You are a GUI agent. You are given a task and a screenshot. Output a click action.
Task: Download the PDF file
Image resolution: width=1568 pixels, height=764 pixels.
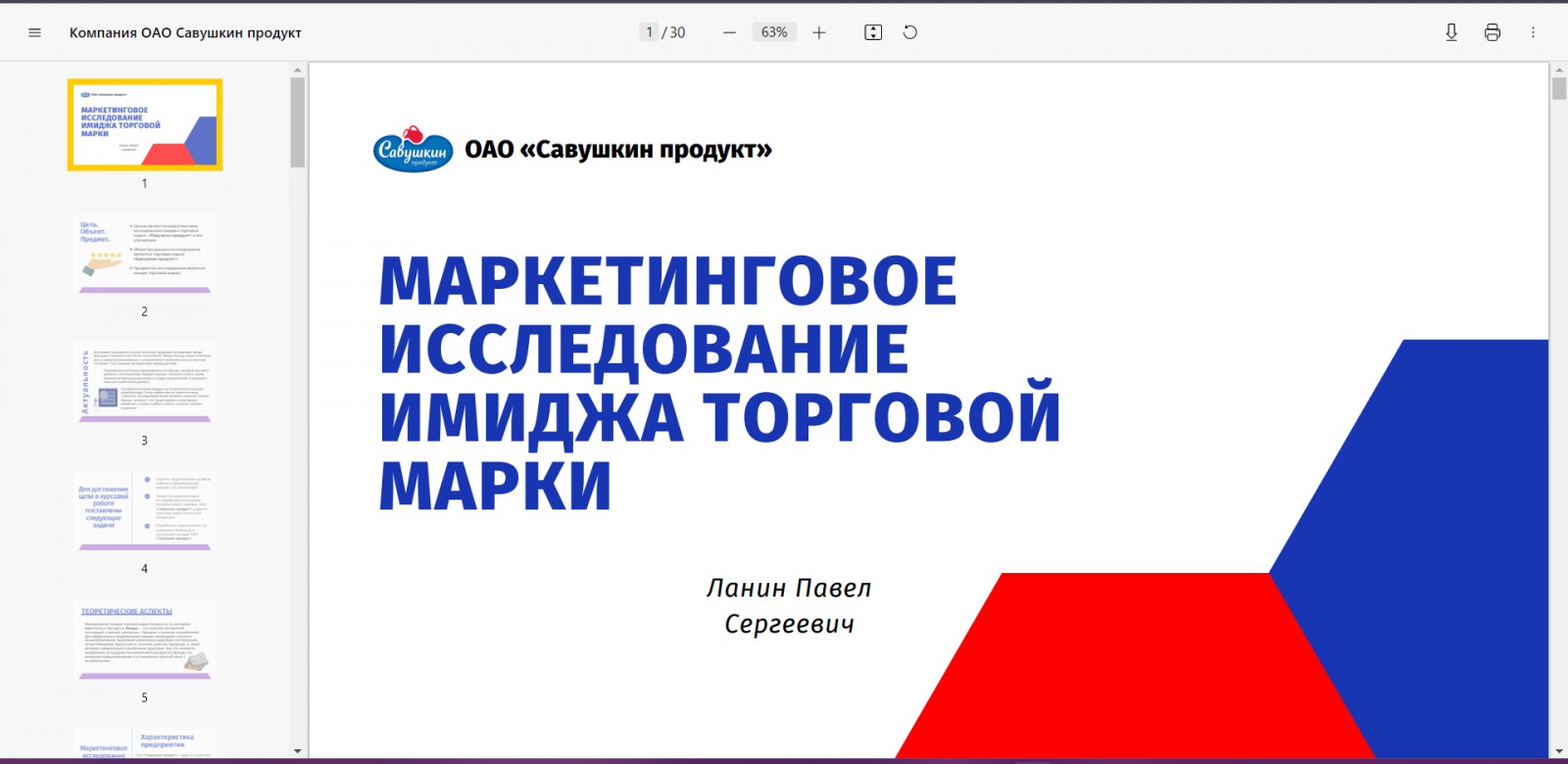[x=1451, y=32]
